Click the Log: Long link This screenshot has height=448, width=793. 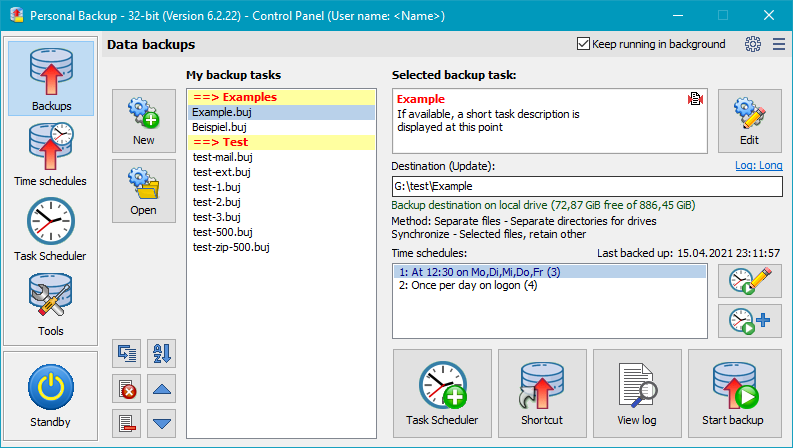point(758,165)
